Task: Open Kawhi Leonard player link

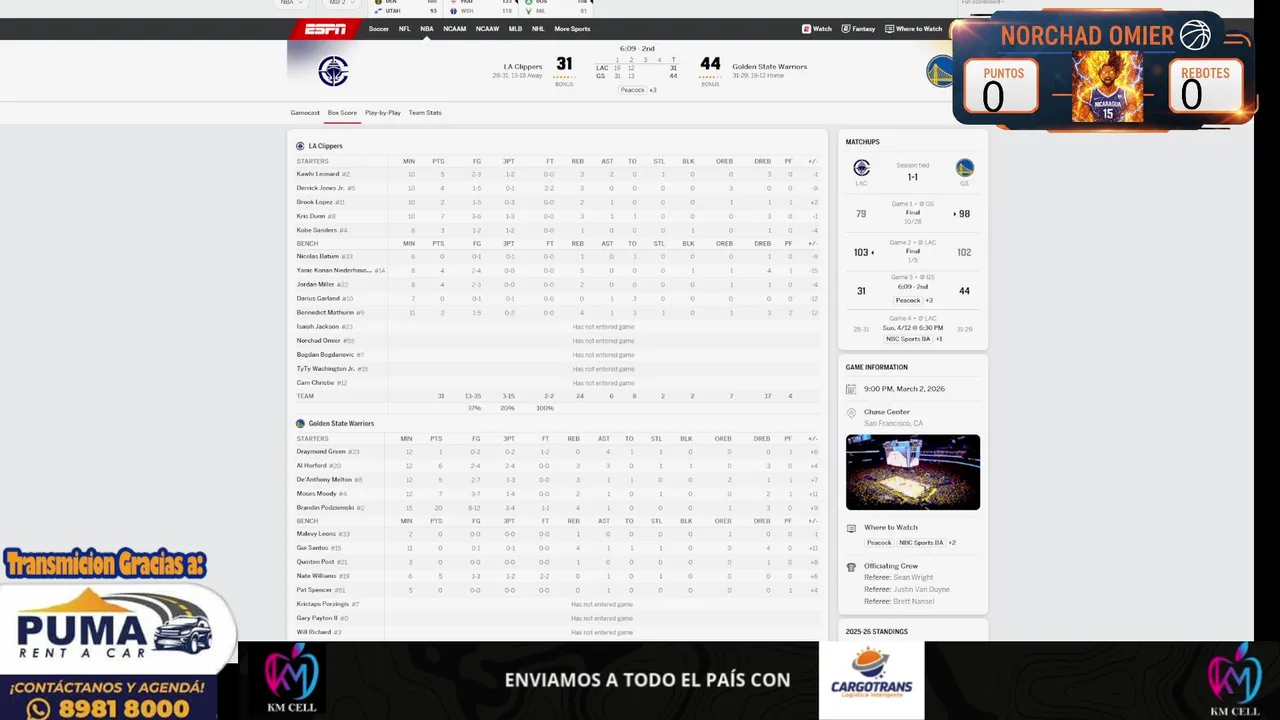Action: pyautogui.click(x=317, y=174)
